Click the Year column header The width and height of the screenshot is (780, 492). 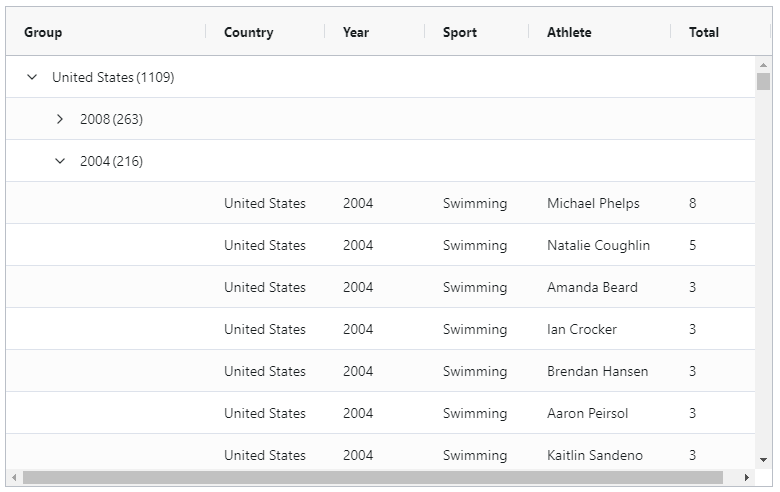point(355,32)
